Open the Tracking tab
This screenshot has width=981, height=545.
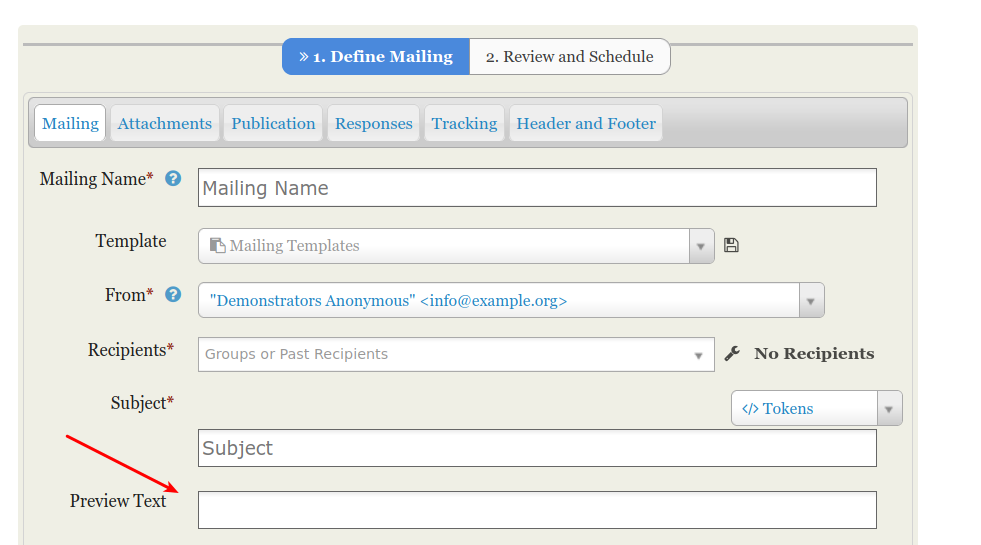coord(464,124)
